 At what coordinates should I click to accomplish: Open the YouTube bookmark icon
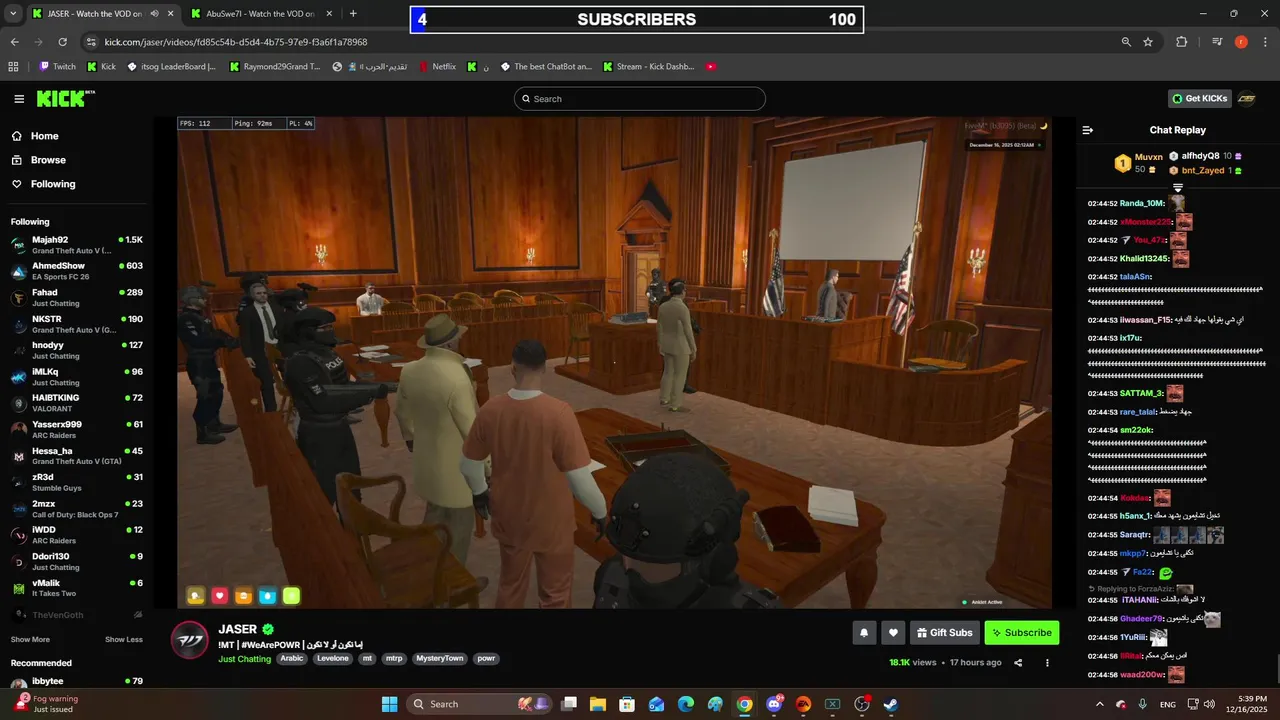(710, 67)
